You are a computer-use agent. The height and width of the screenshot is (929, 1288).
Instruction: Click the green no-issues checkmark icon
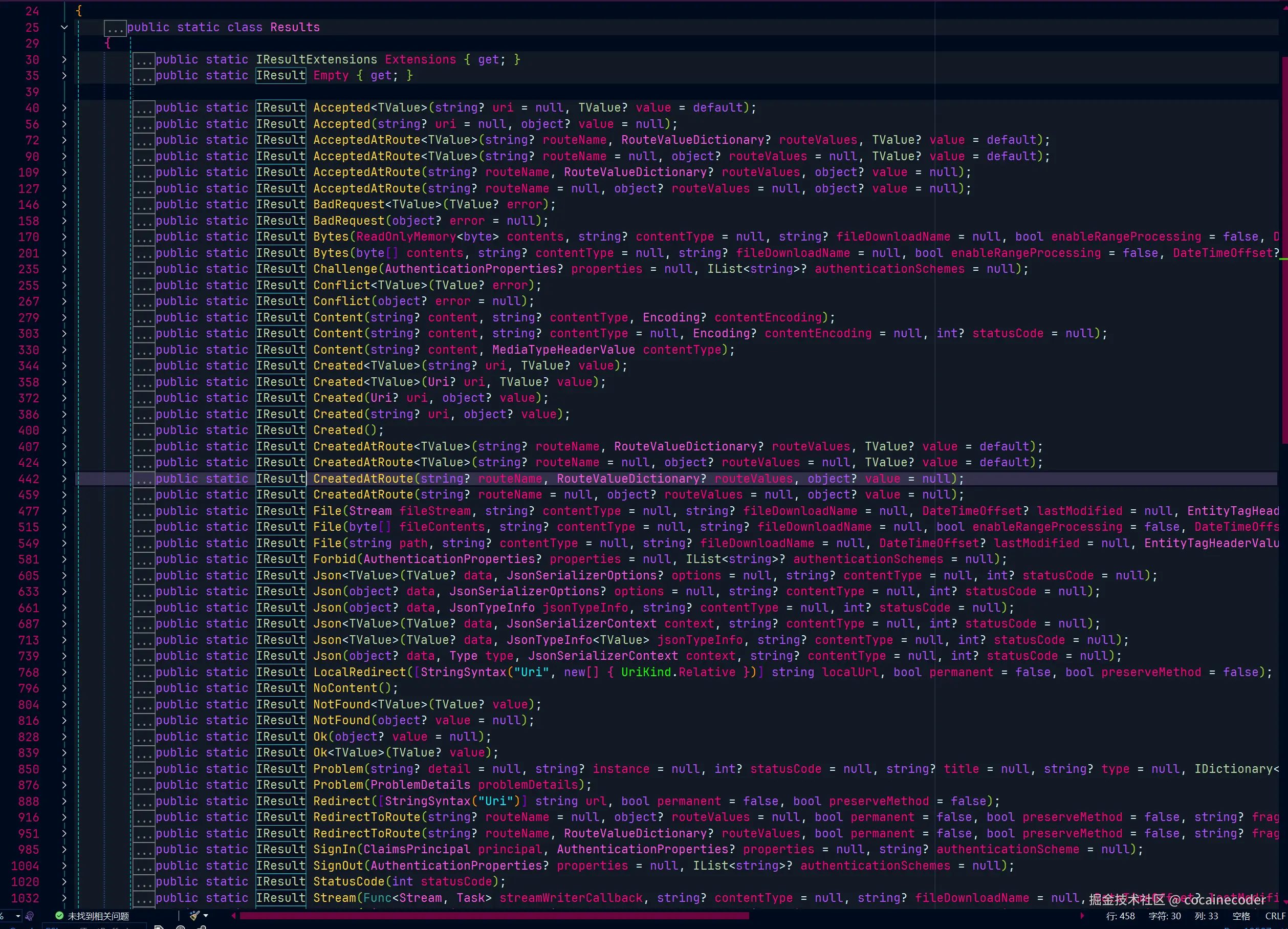(x=59, y=915)
